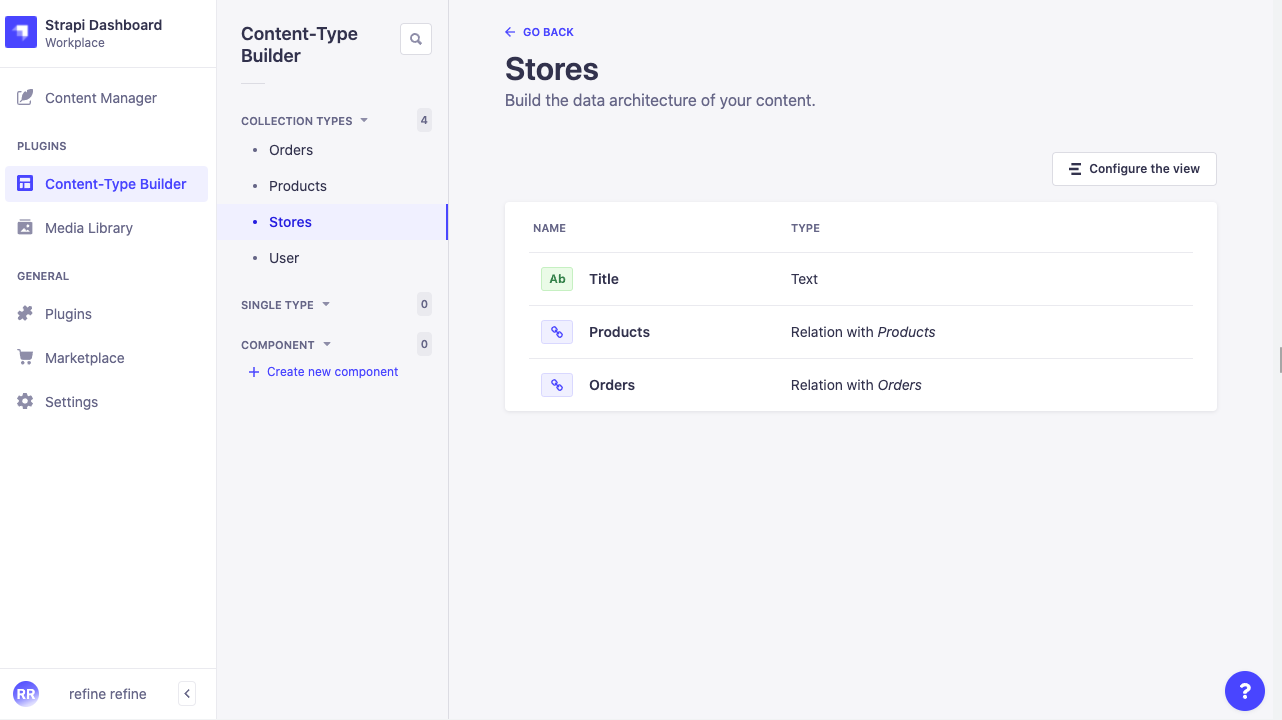
Task: Select the User collection type
Action: (x=284, y=257)
